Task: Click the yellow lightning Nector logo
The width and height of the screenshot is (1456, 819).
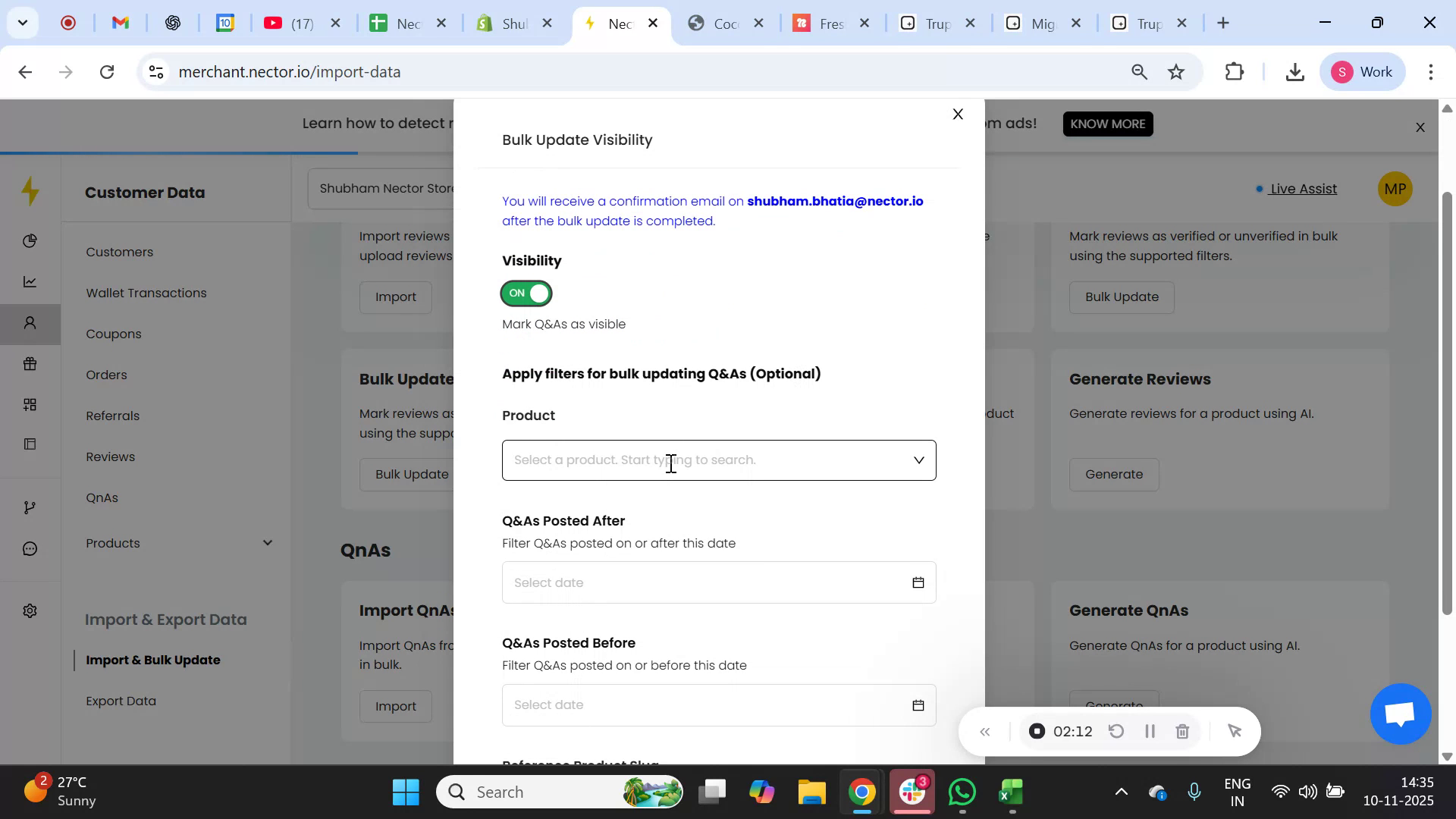Action: 30,192
